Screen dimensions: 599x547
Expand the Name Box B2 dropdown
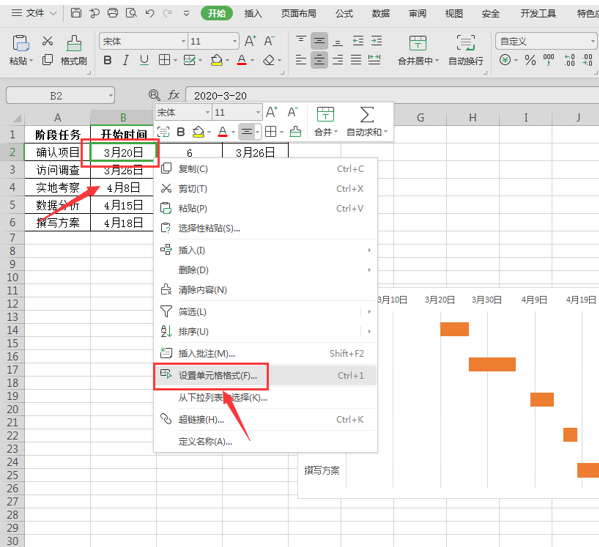[111, 95]
